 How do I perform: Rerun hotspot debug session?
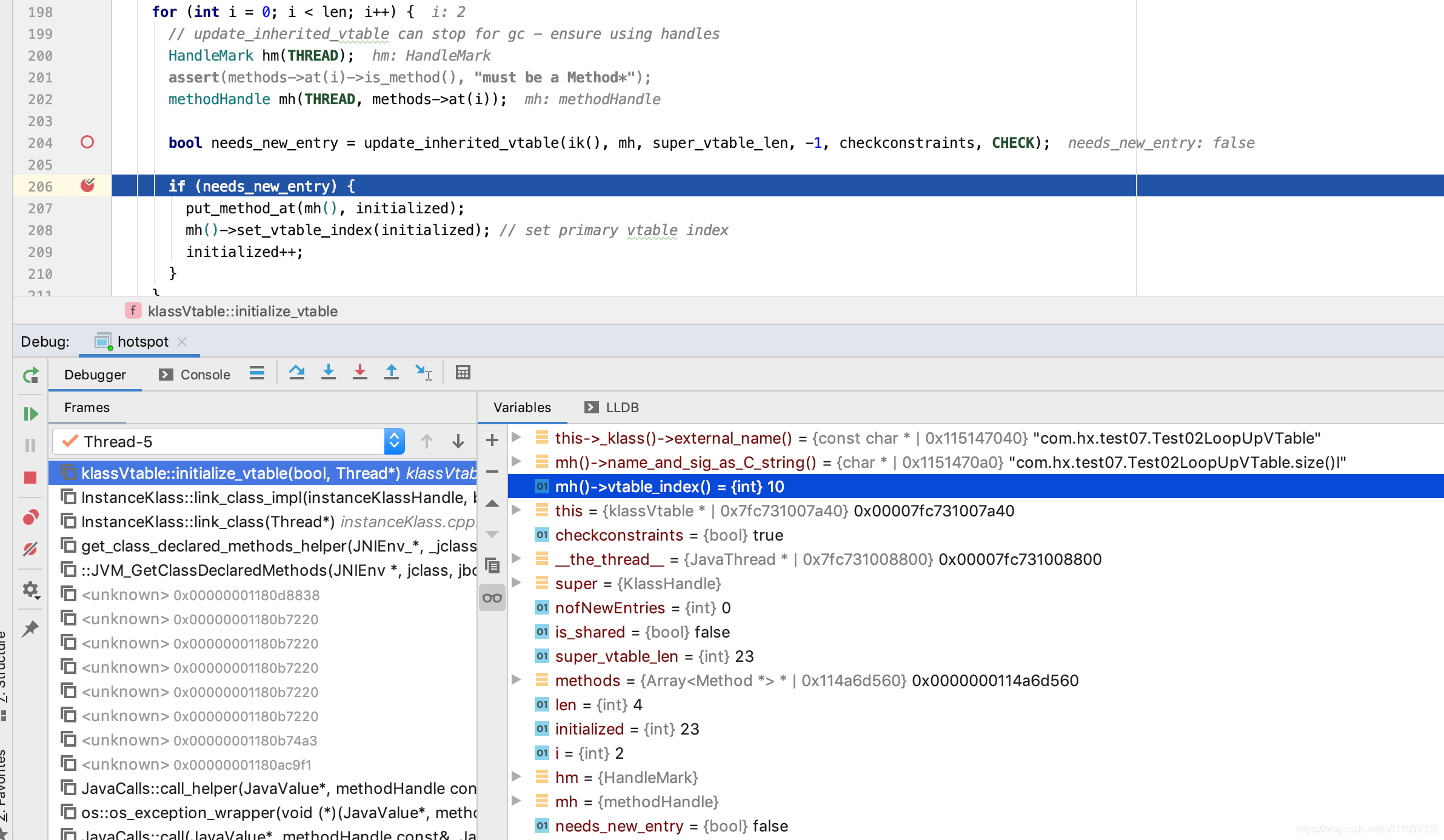30,375
